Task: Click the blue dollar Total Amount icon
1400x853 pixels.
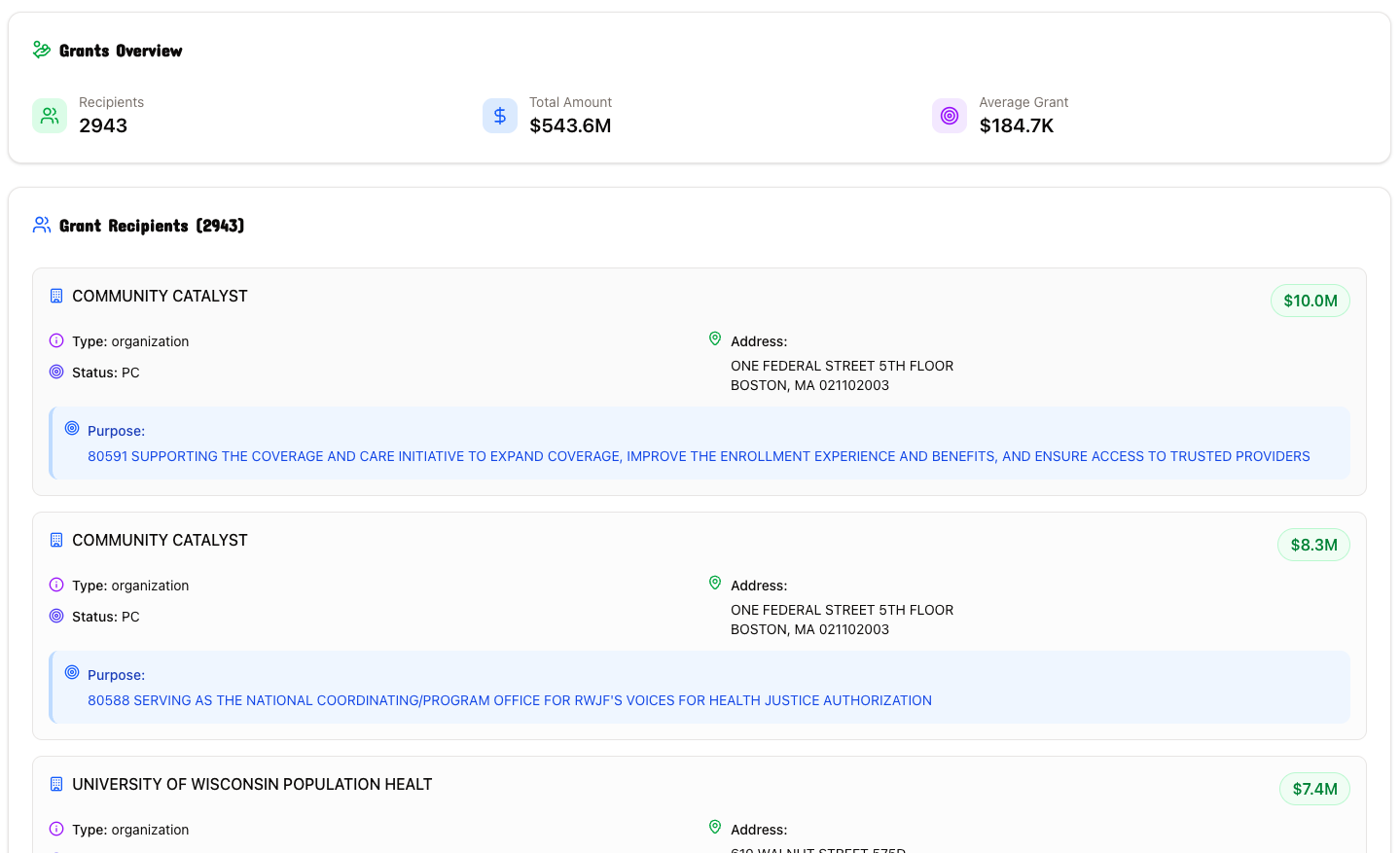Action: tap(500, 116)
